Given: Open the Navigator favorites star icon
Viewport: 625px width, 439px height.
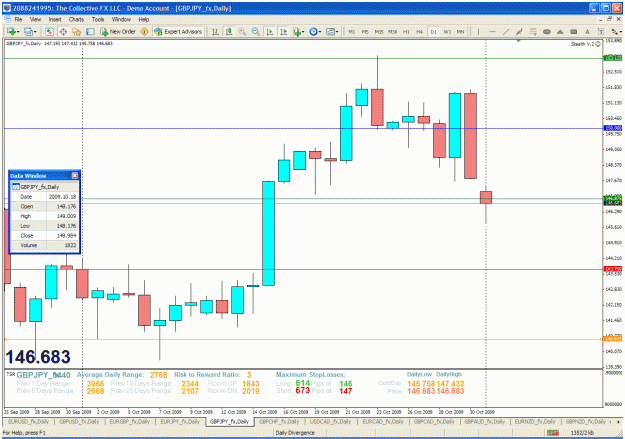Looking at the screenshot, I should (77, 31).
